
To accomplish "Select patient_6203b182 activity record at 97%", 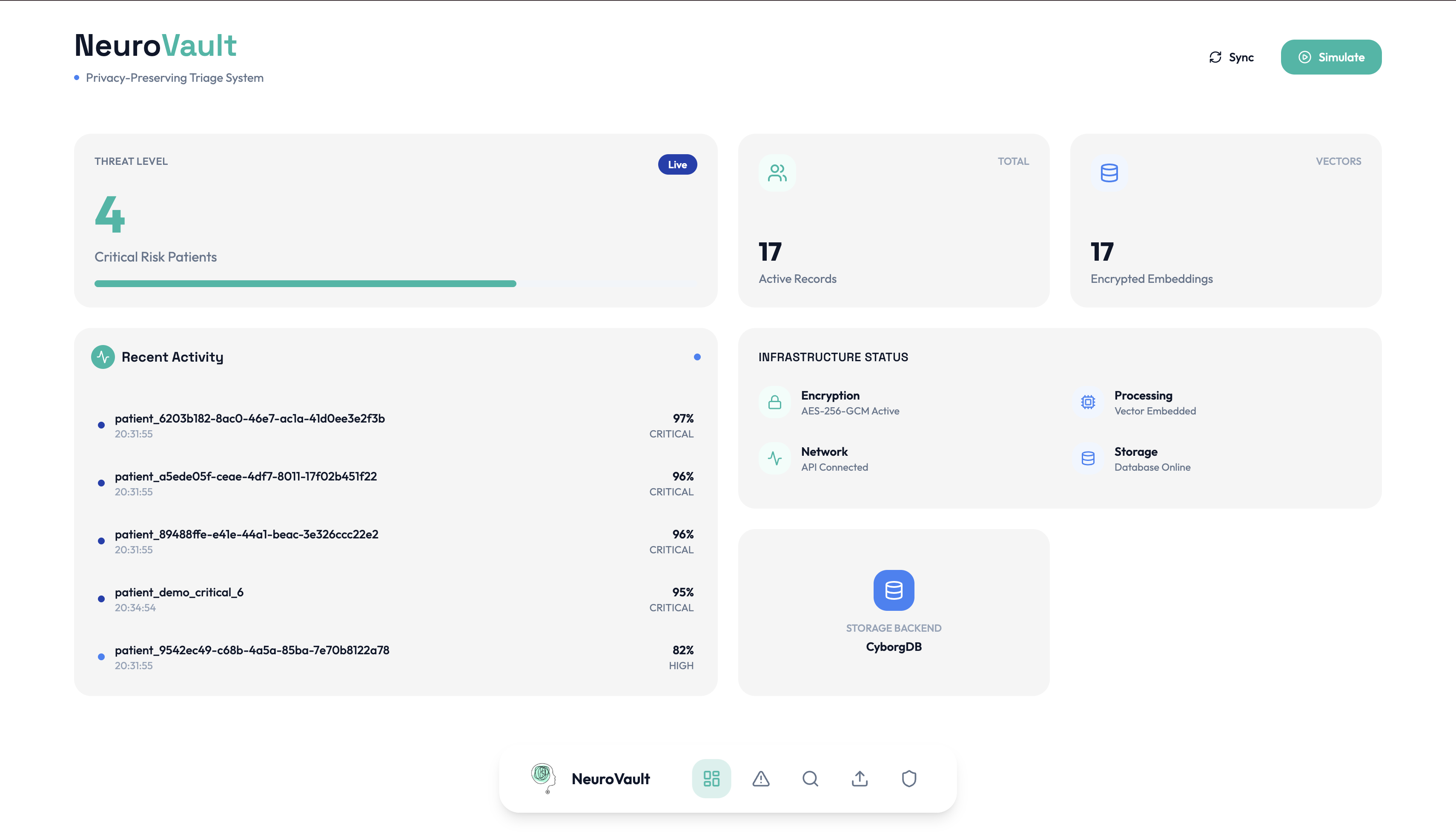I will coord(249,419).
